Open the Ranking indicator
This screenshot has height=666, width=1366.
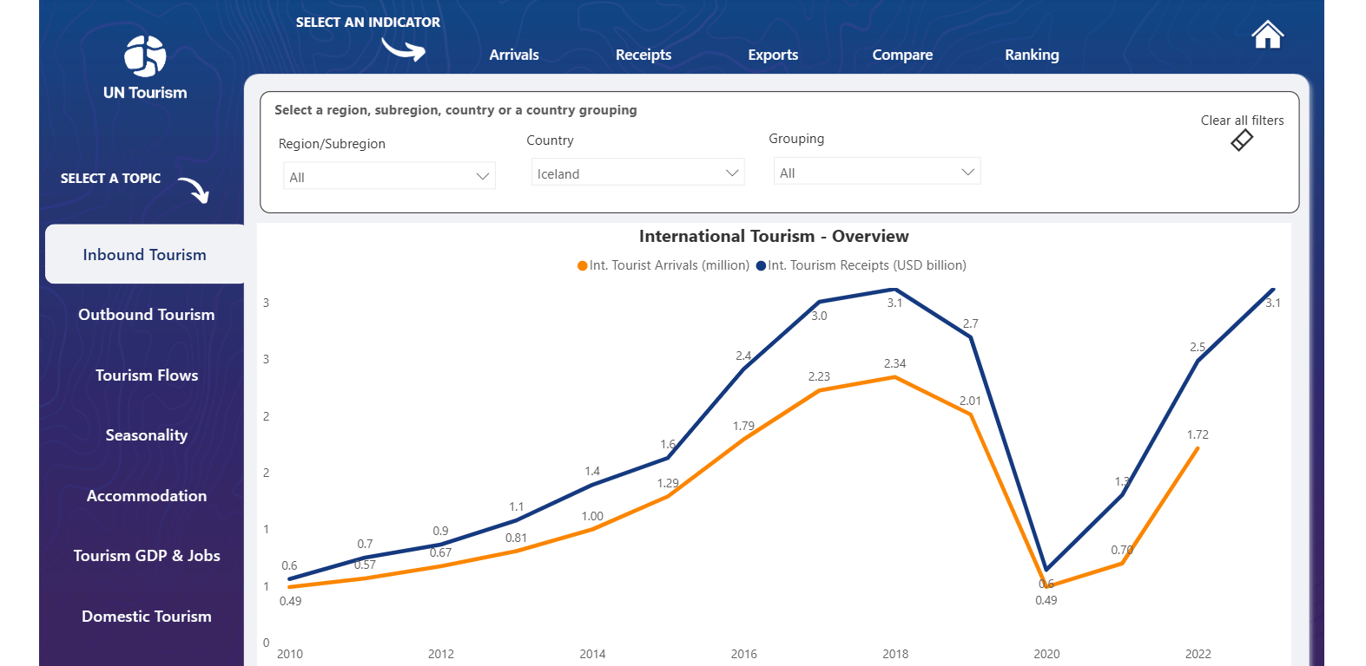(x=1032, y=55)
